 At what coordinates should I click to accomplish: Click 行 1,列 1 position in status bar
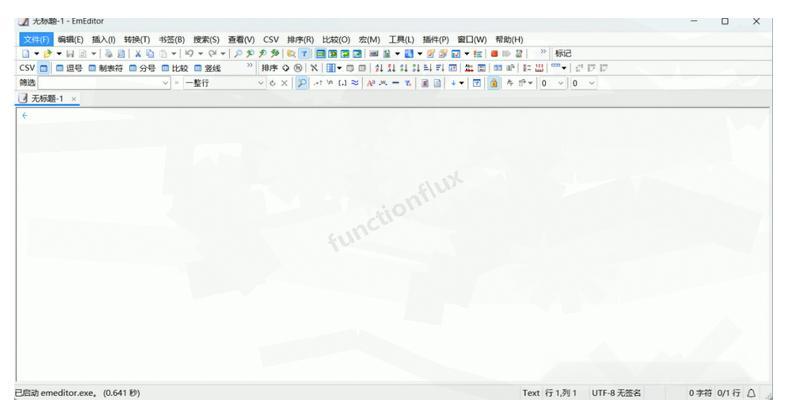point(561,393)
